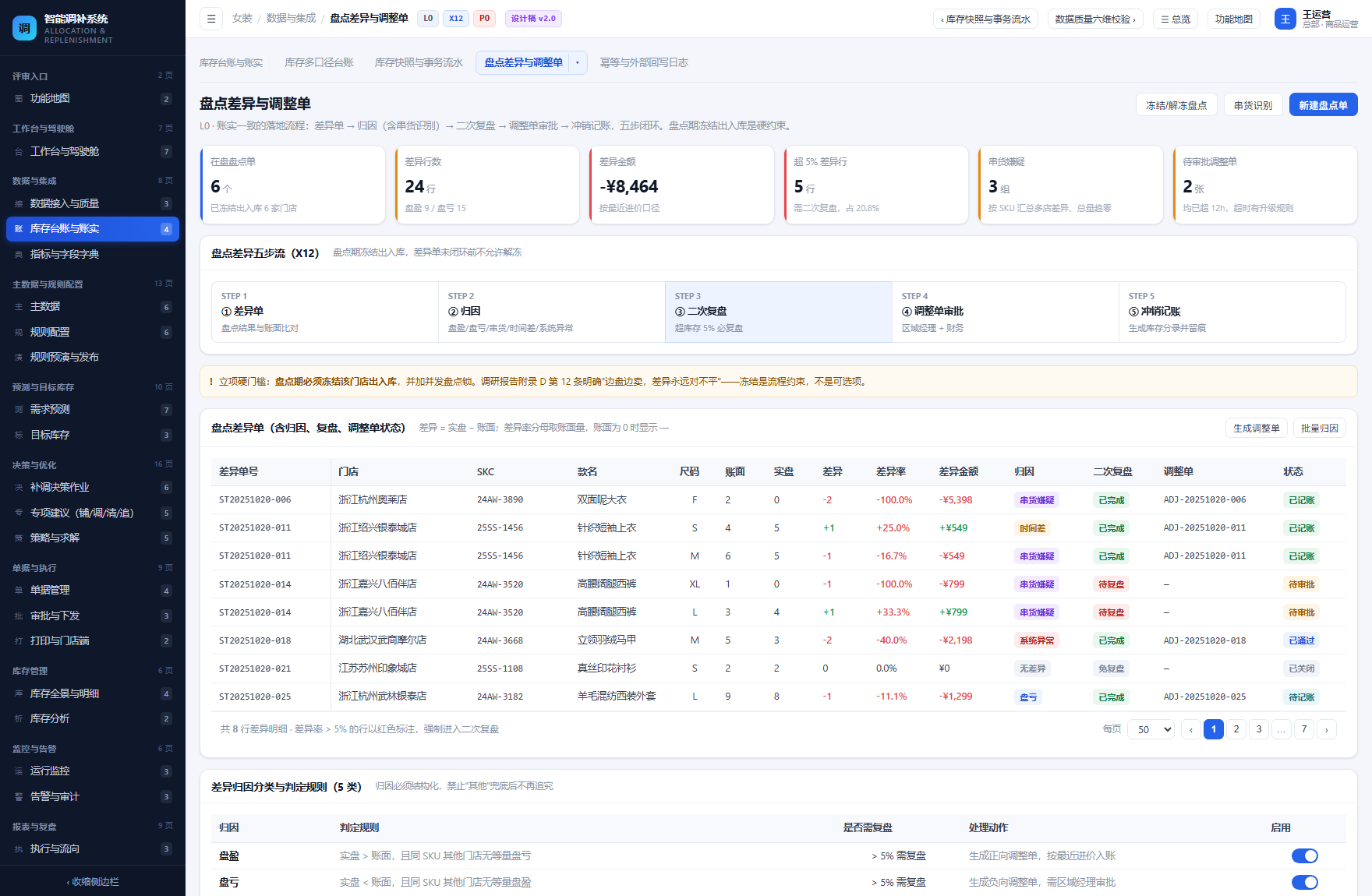Open 运行监控 in the sidebar
The image size is (1372, 896).
click(x=93, y=771)
